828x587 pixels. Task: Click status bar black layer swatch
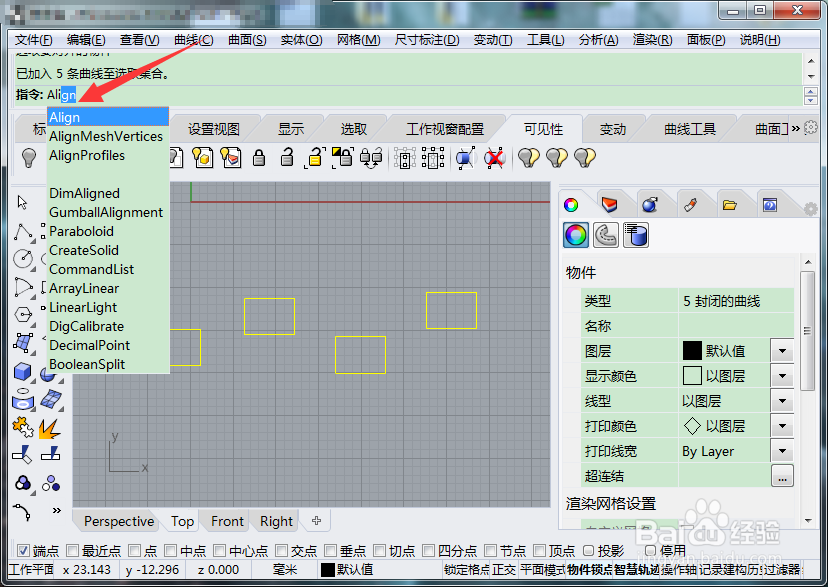(327, 570)
